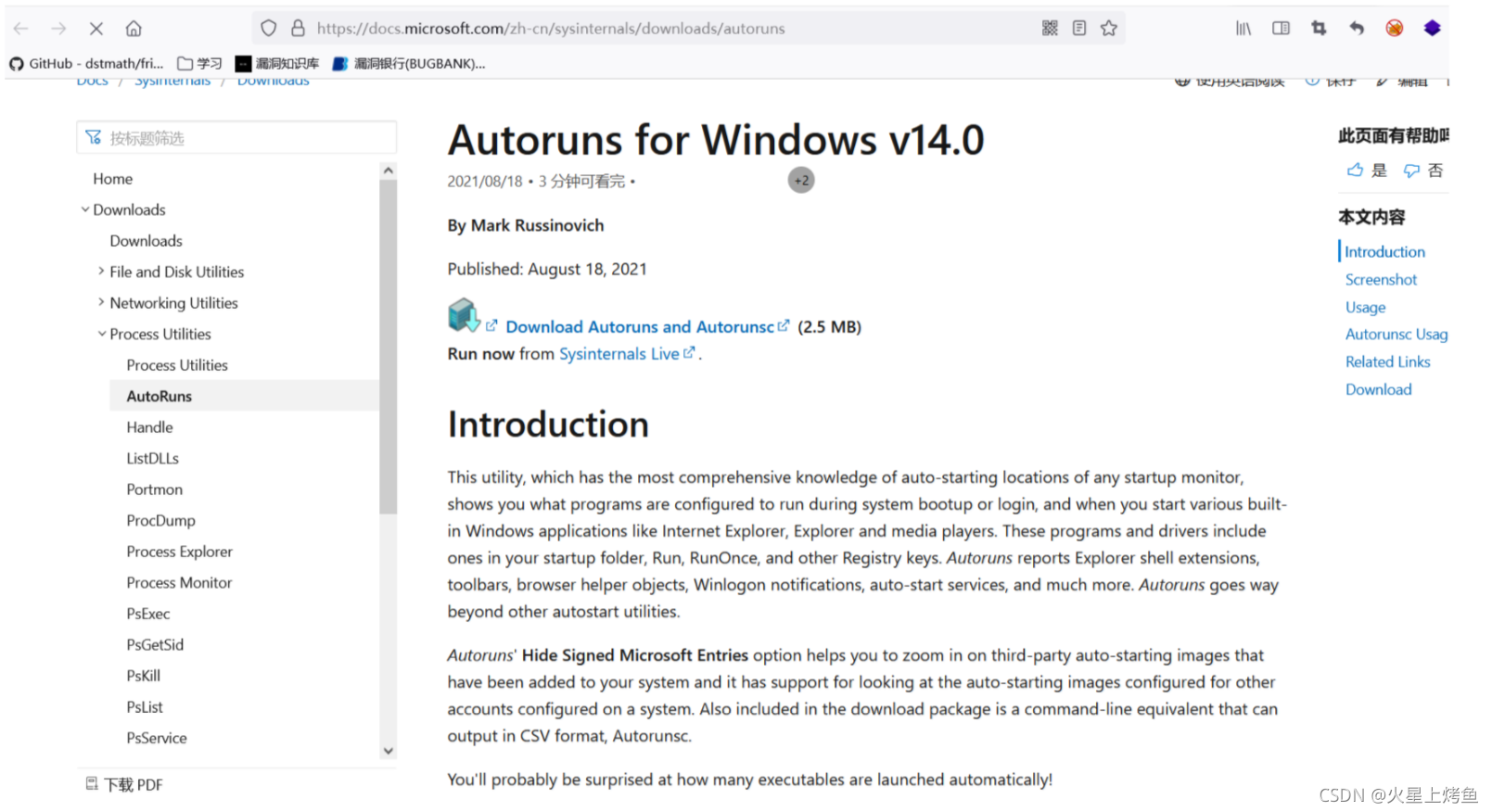This screenshot has width=1492, height=812.
Task: Collapse Process Utilities section
Action: (102, 335)
